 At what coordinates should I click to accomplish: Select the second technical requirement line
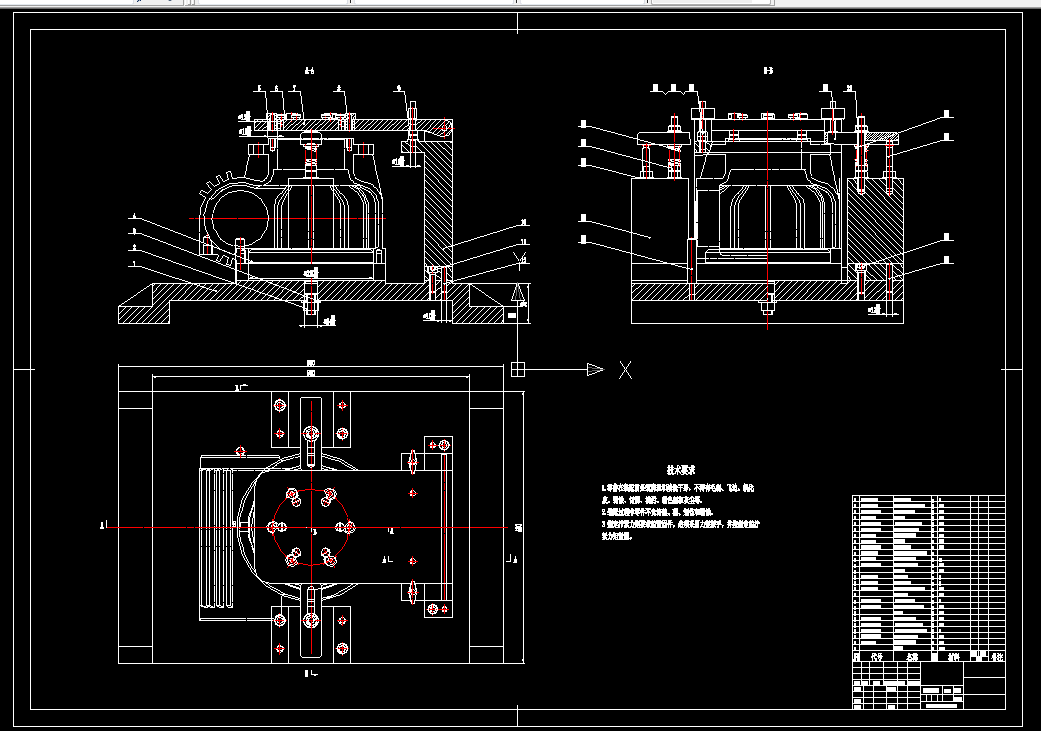(x=657, y=512)
